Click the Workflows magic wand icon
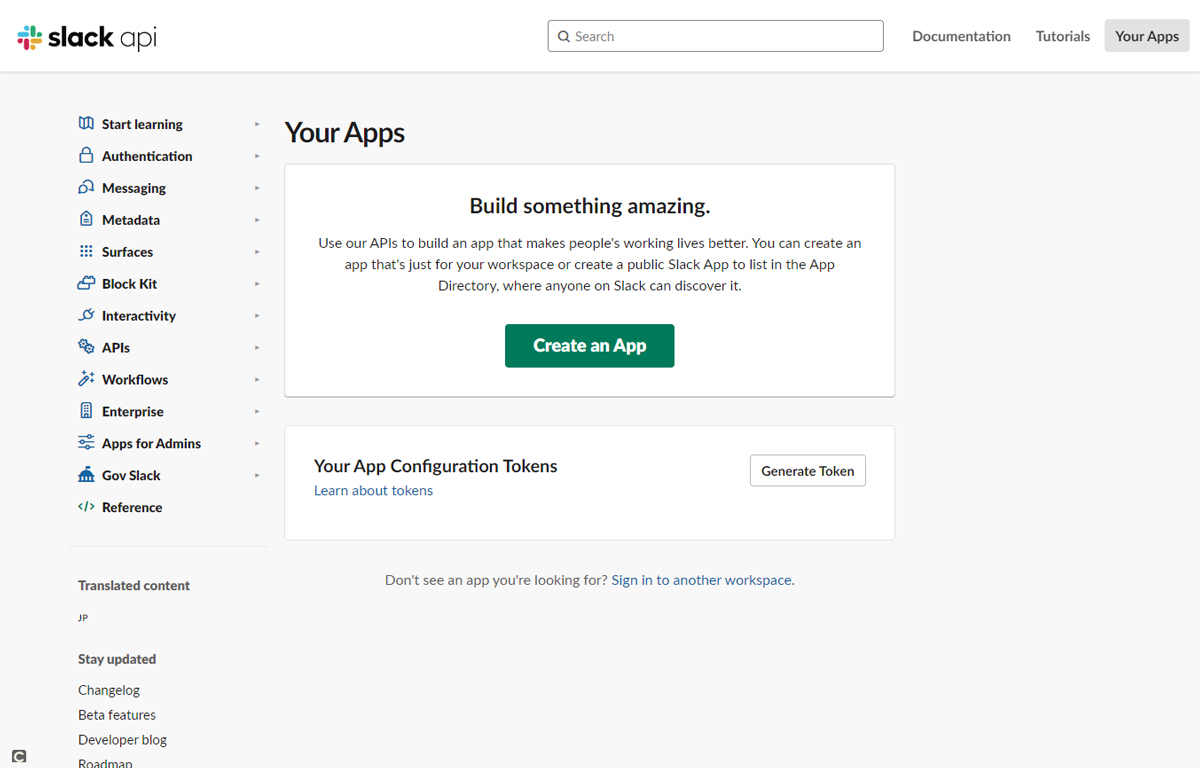This screenshot has width=1200, height=768. pyautogui.click(x=86, y=379)
